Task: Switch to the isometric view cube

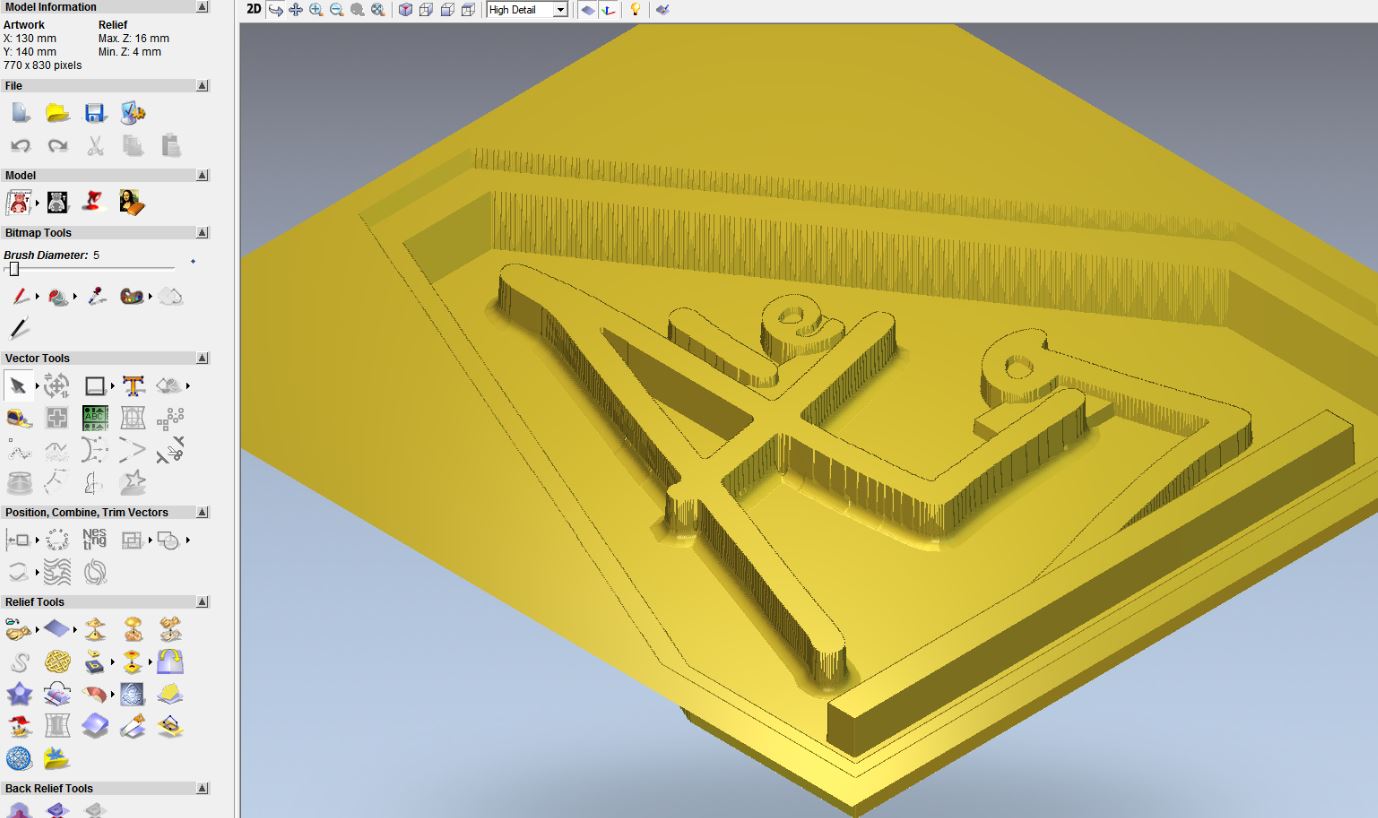Action: point(405,10)
